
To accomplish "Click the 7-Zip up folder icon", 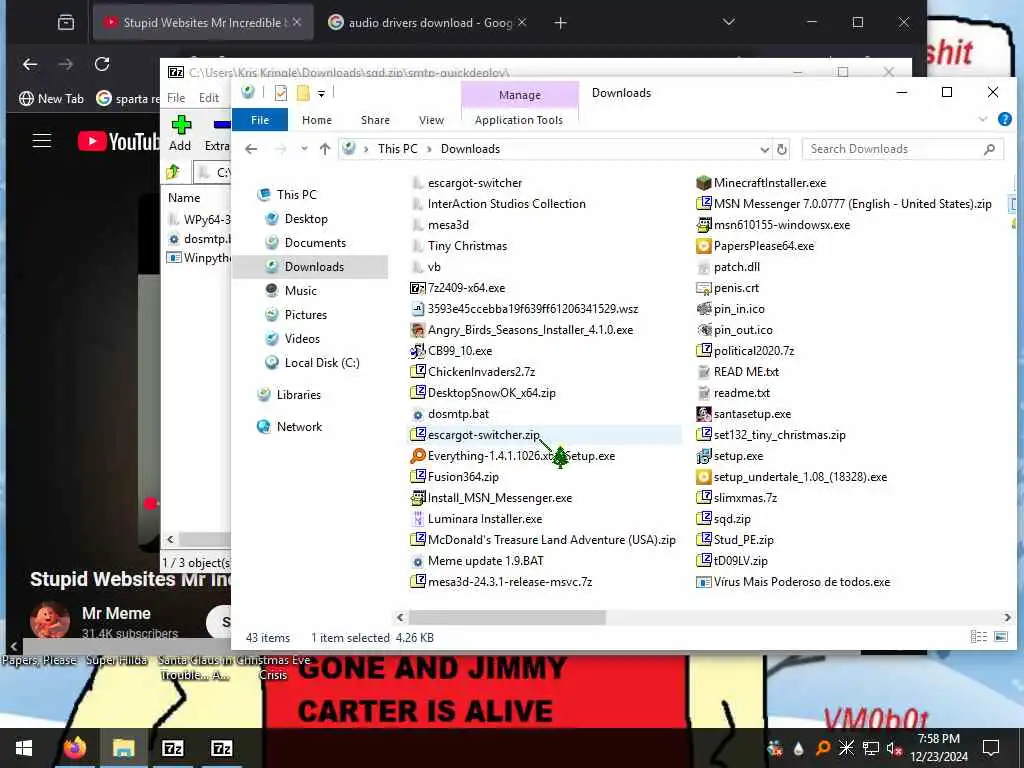I will [x=173, y=172].
